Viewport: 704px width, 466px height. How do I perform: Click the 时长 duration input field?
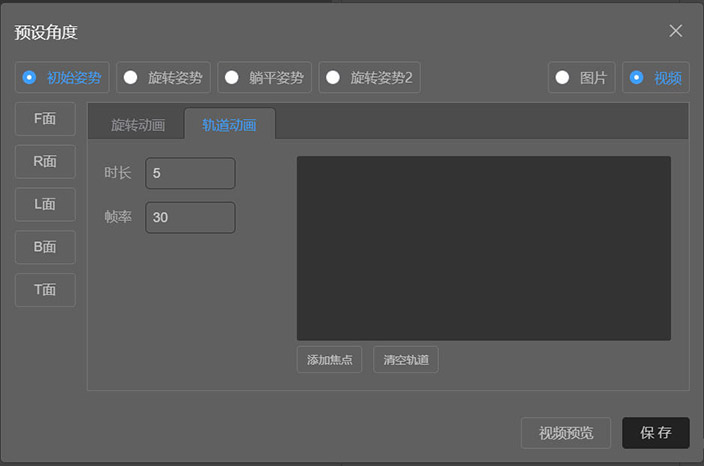(x=190, y=173)
